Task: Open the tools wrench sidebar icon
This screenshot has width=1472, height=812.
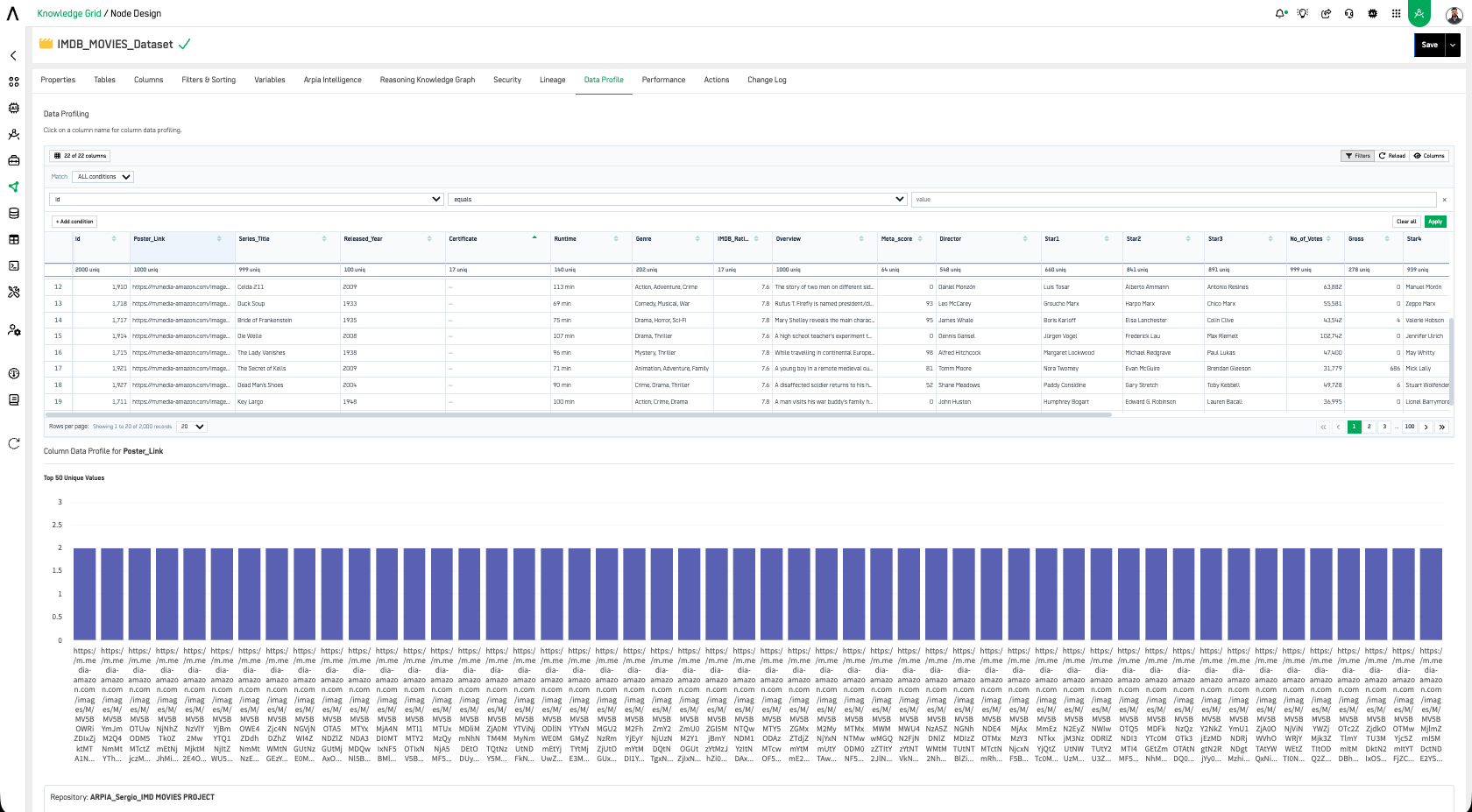Action: [x=13, y=292]
